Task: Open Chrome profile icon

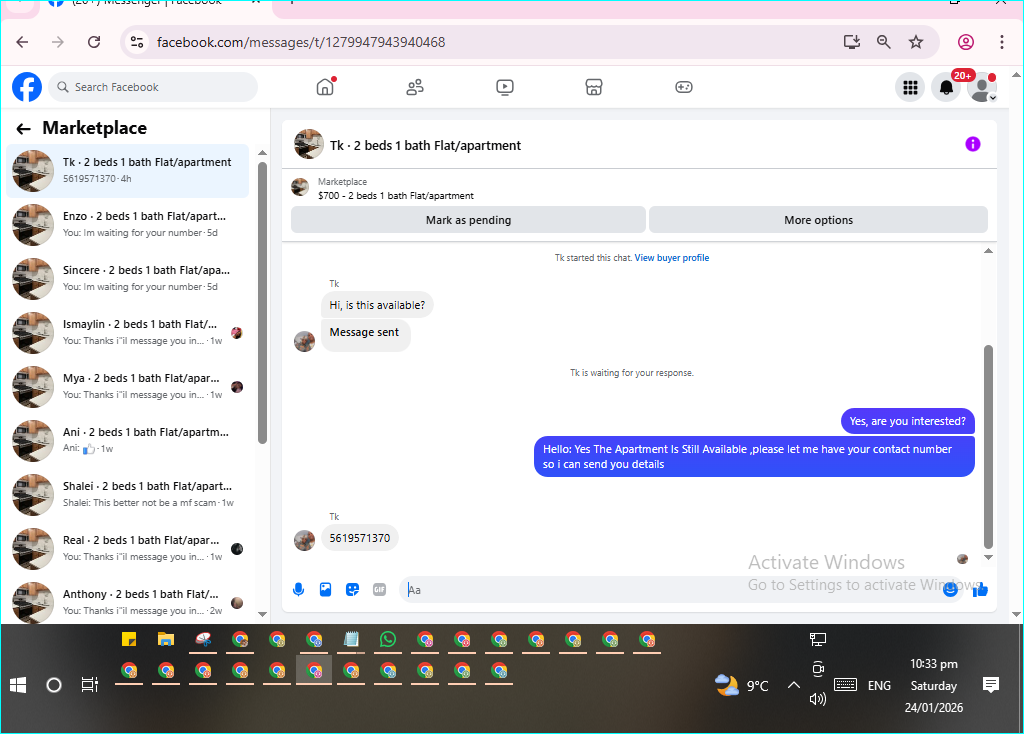Action: (966, 42)
